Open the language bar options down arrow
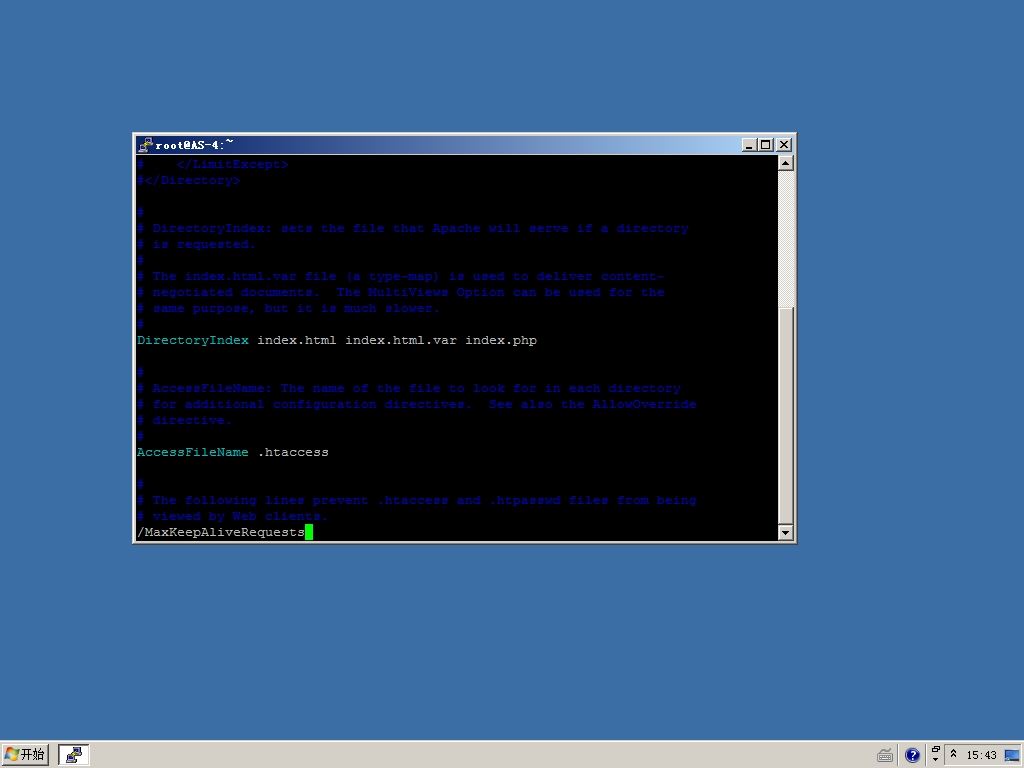1024x768 pixels. tap(936, 760)
